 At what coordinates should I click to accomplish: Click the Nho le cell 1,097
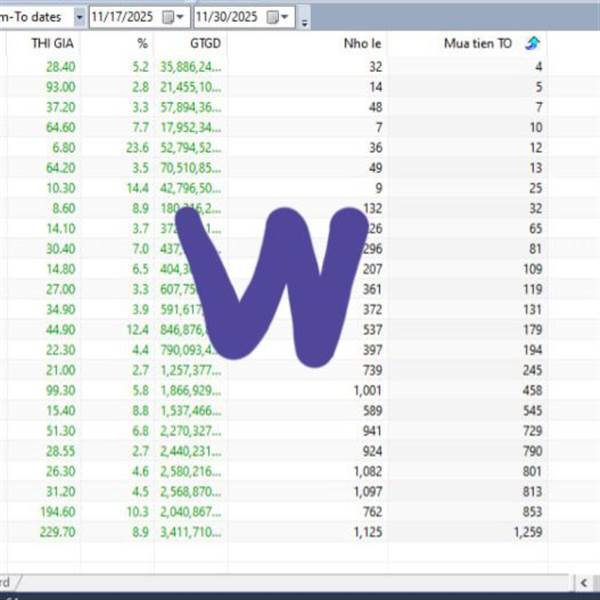[368, 492]
